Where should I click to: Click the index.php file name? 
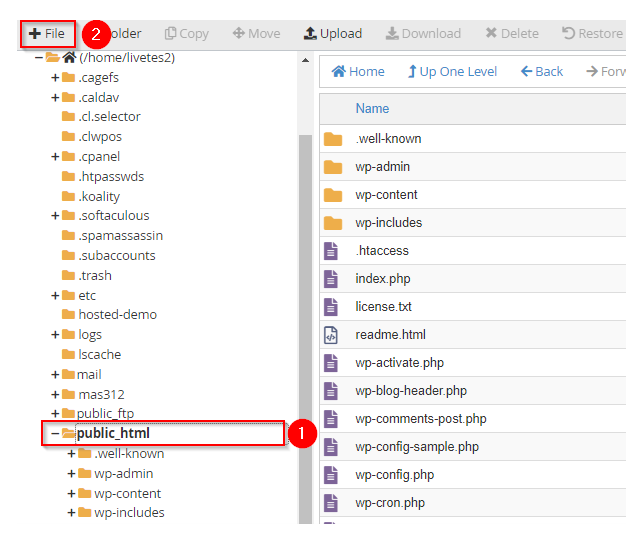383,279
